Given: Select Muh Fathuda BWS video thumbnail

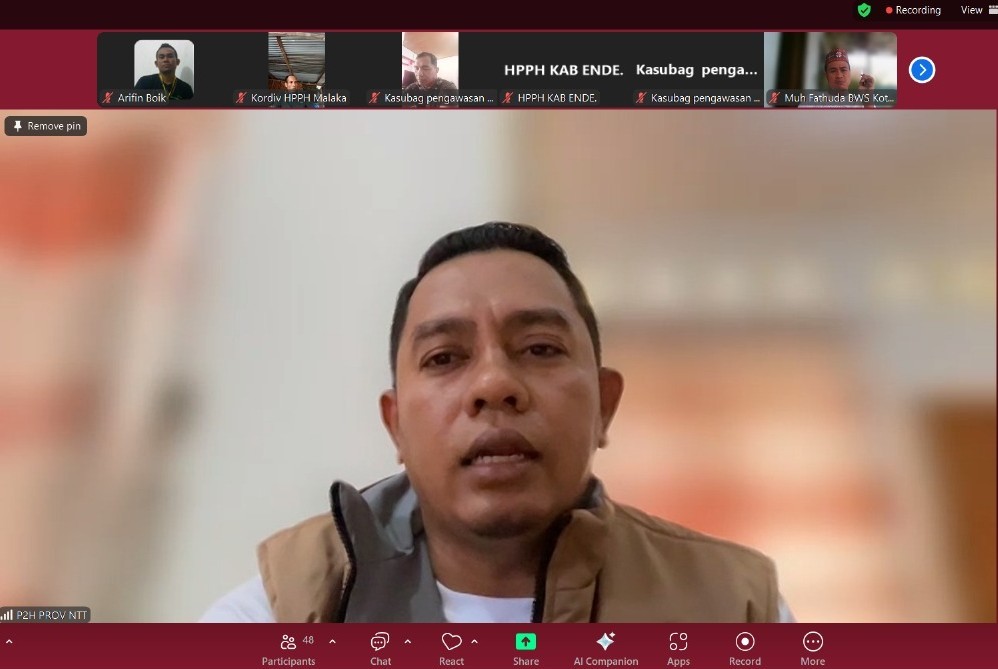Looking at the screenshot, I should point(830,69).
